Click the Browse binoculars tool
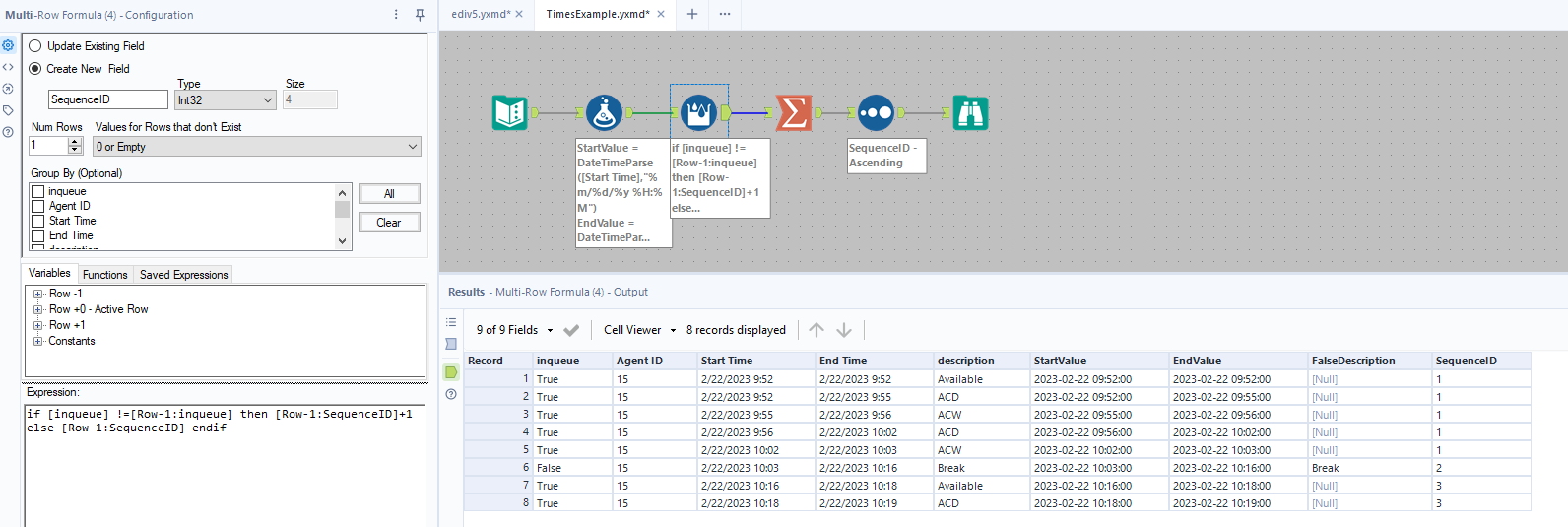The width and height of the screenshot is (1568, 527). pyautogui.click(x=970, y=113)
